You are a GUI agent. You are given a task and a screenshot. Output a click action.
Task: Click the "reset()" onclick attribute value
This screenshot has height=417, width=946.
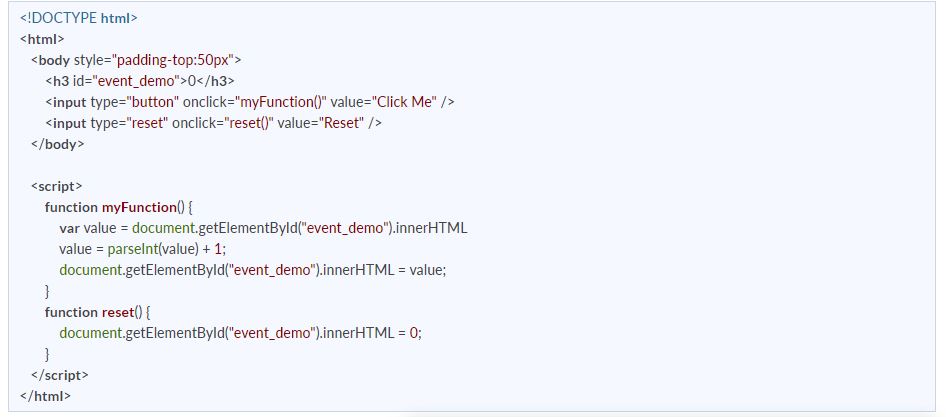coord(250,123)
